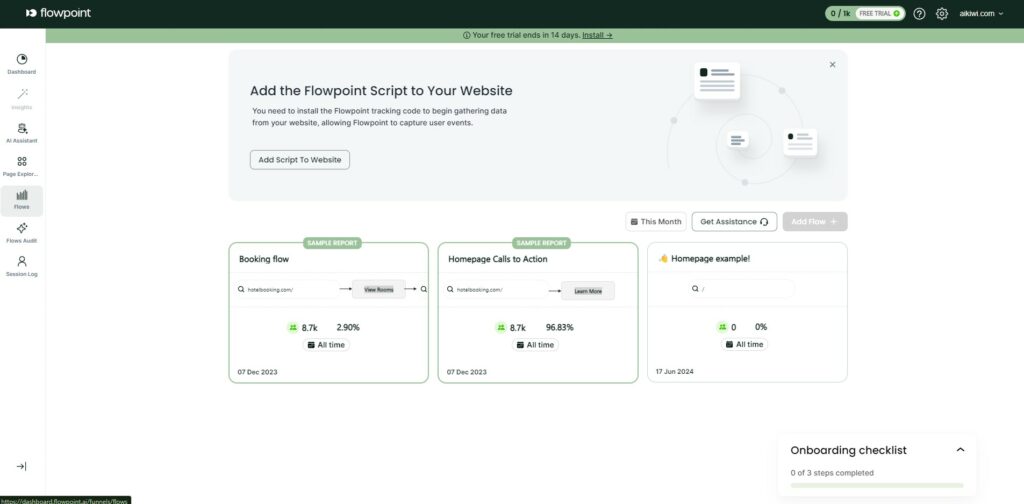Click 0 of 3 steps completed text

pos(832,473)
